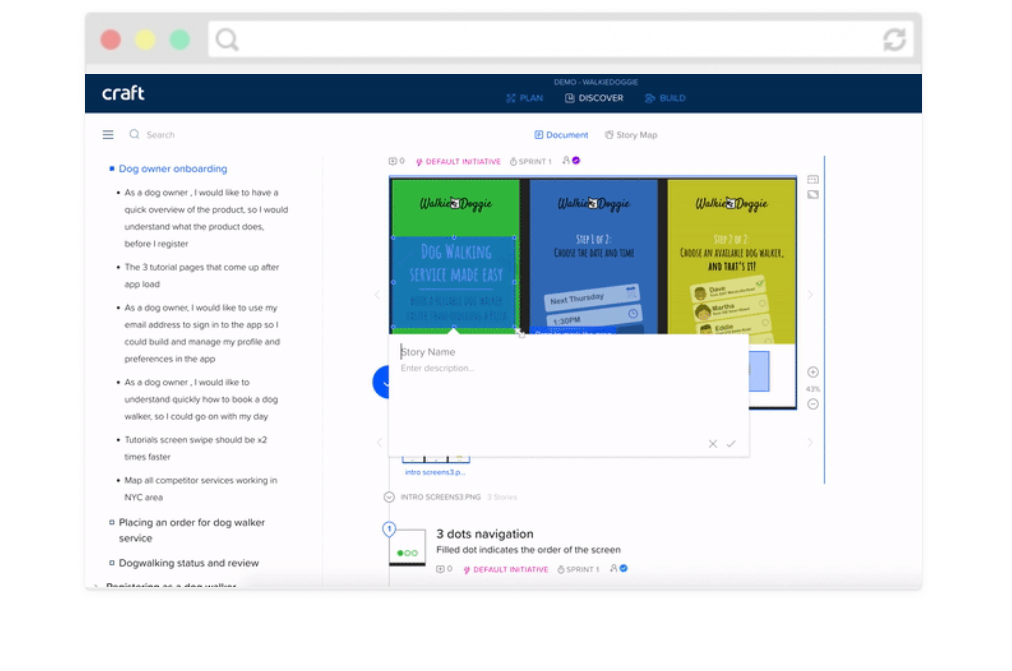The height and width of the screenshot is (671, 1012).
Task: Click comment count icon above the image
Action: tap(396, 161)
